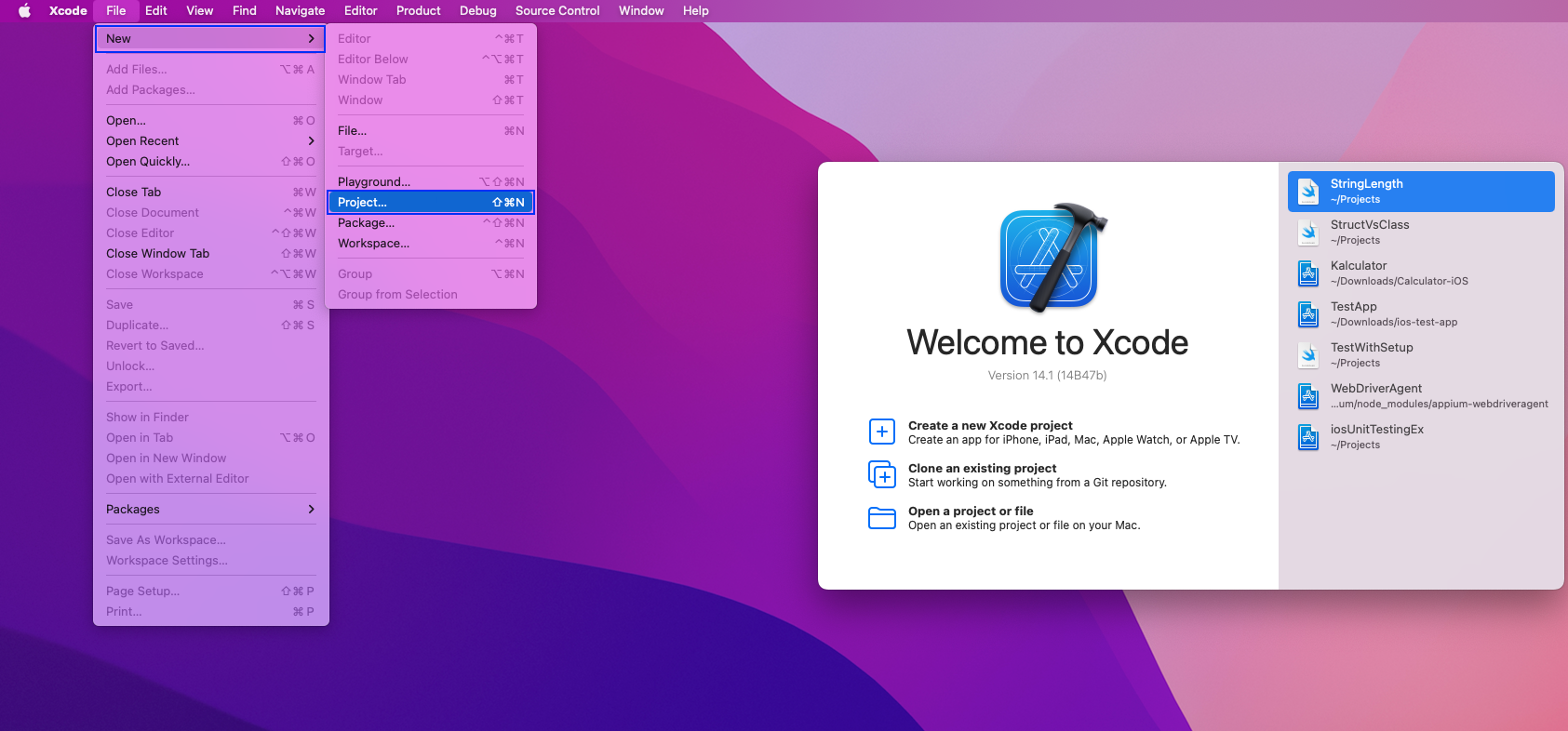Click the TestApp project icon
Viewport: 1568px width, 731px height.
[x=1308, y=314]
